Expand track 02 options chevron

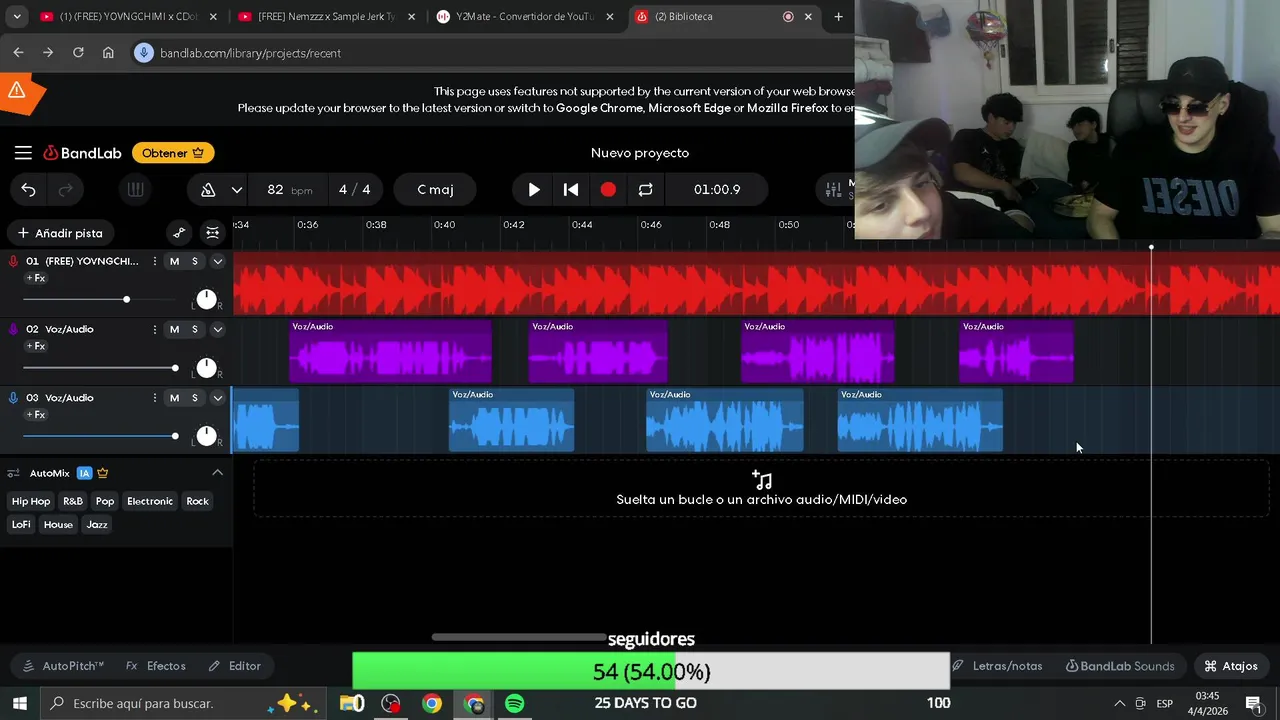coord(217,329)
